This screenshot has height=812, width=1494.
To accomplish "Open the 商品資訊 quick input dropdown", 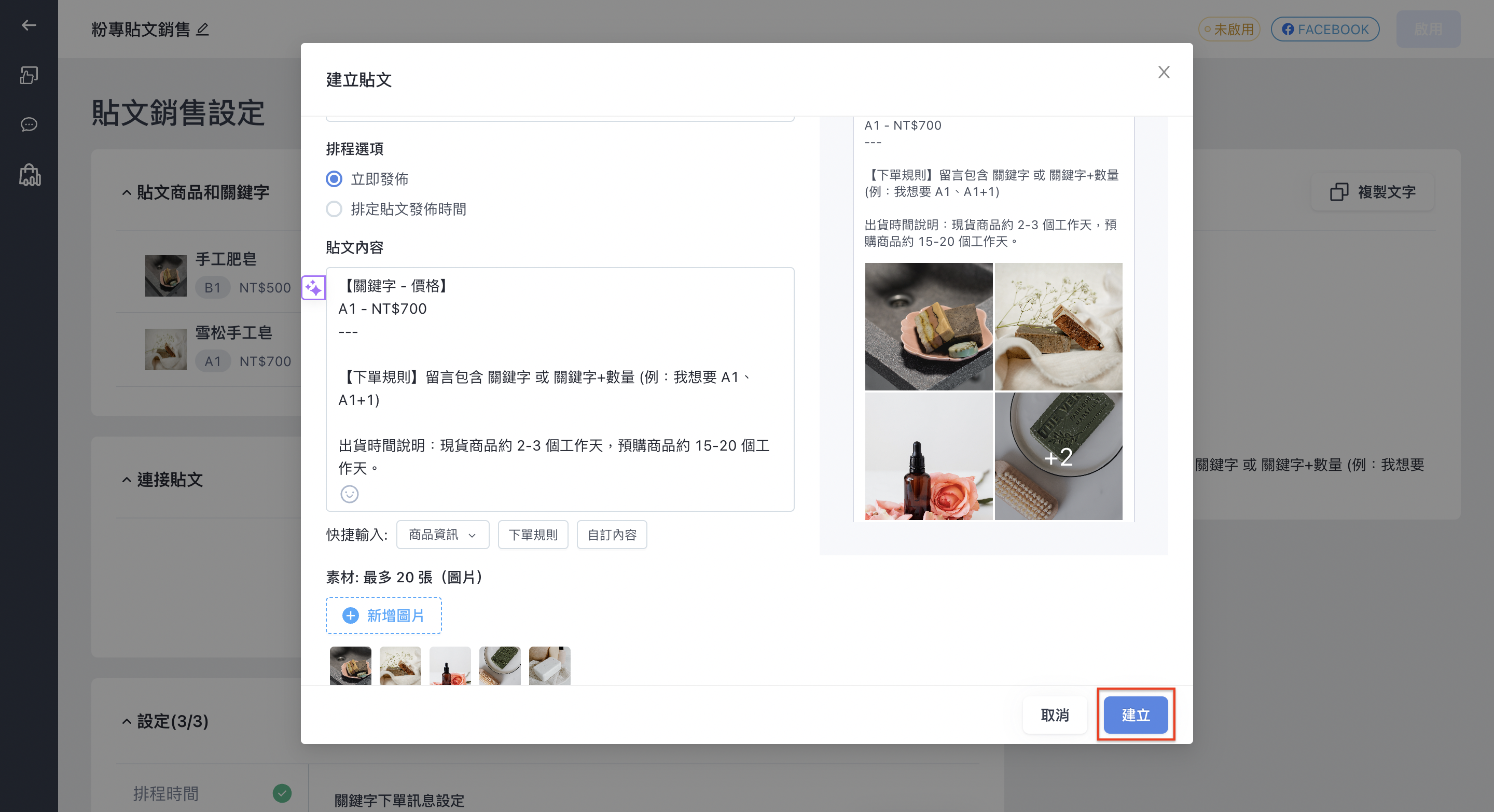I will [x=442, y=535].
